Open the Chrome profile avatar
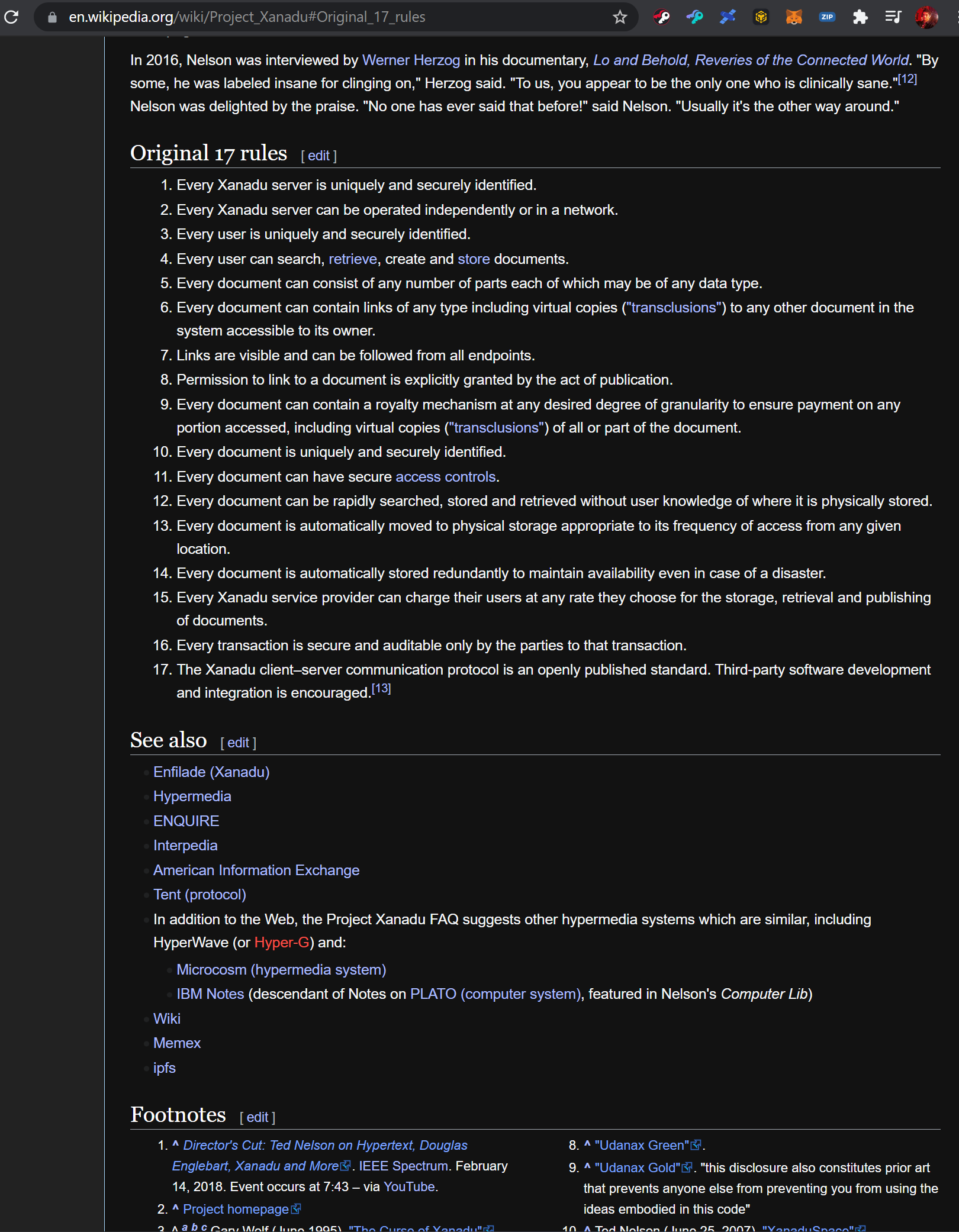This screenshot has width=959, height=1232. tap(926, 17)
